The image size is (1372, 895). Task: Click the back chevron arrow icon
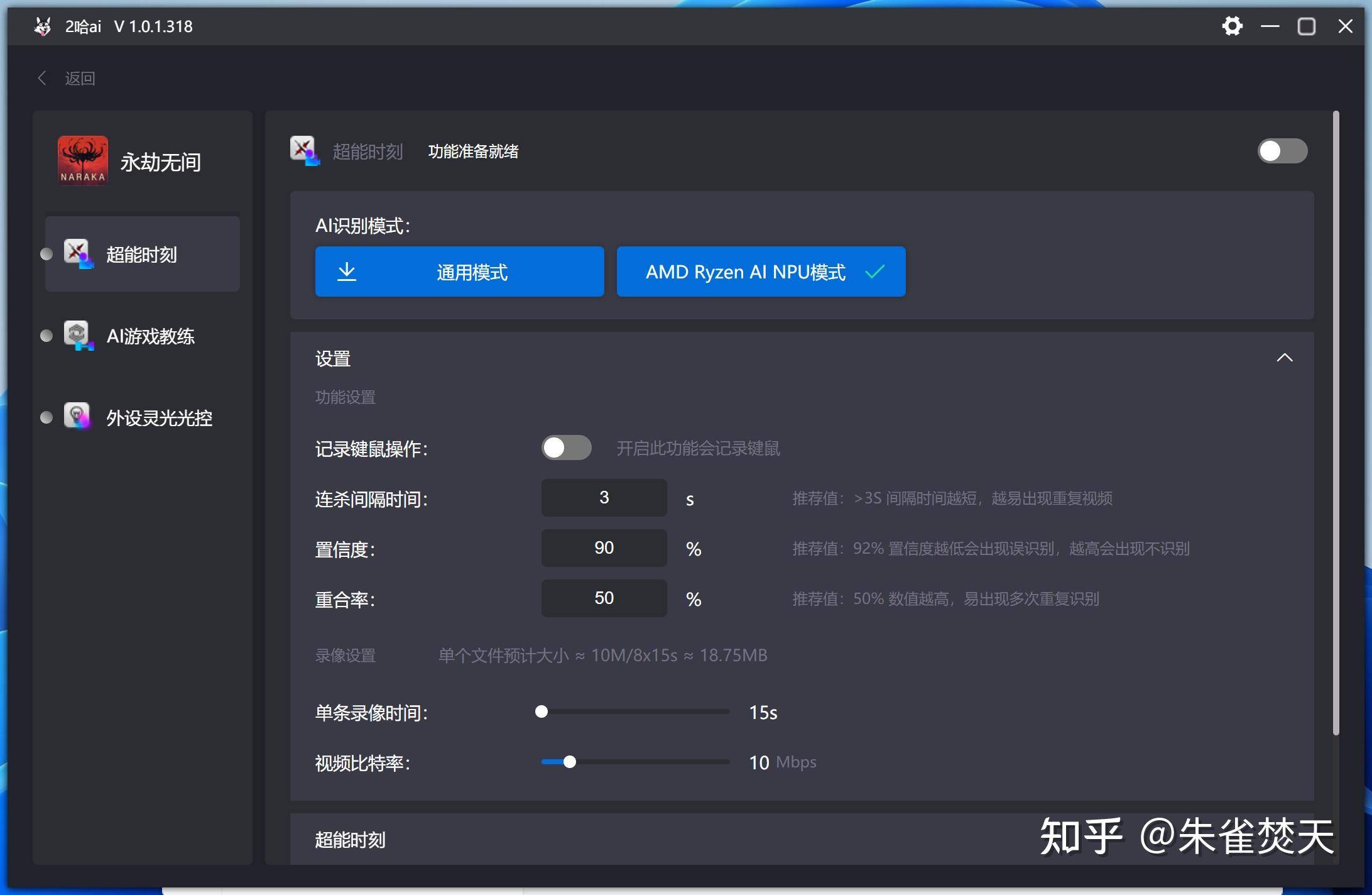click(42, 78)
